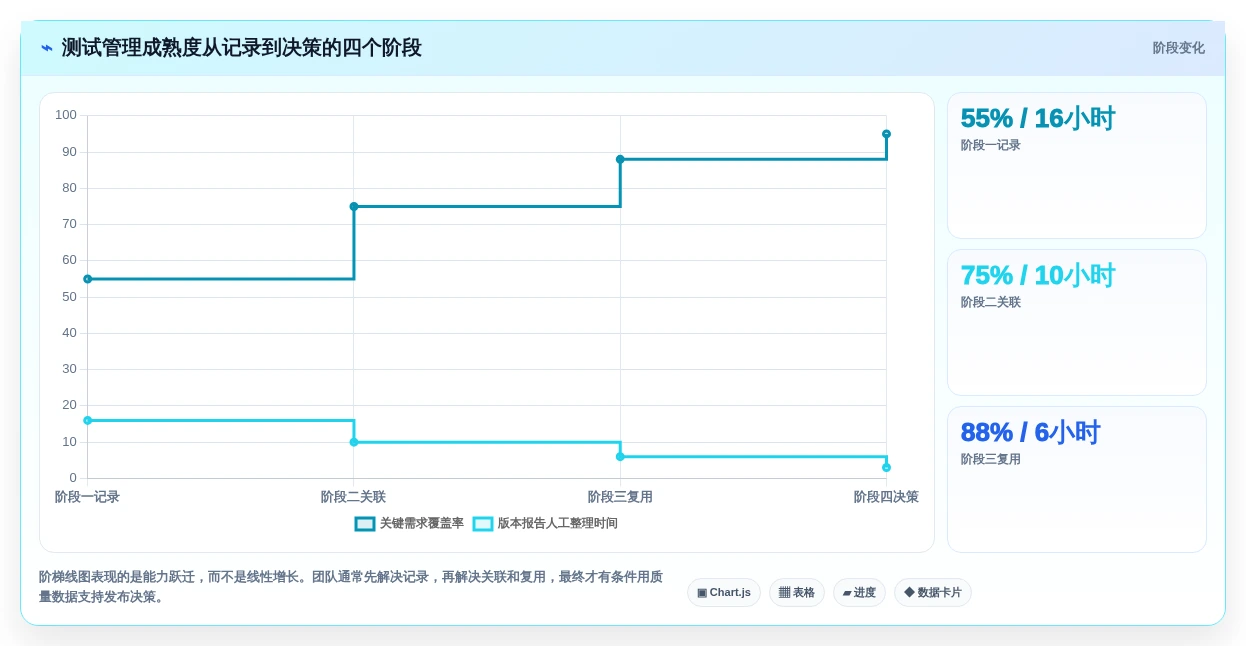Toggle the 关键需求覆盖率 legend swatch
This screenshot has width=1246, height=646.
[365, 523]
